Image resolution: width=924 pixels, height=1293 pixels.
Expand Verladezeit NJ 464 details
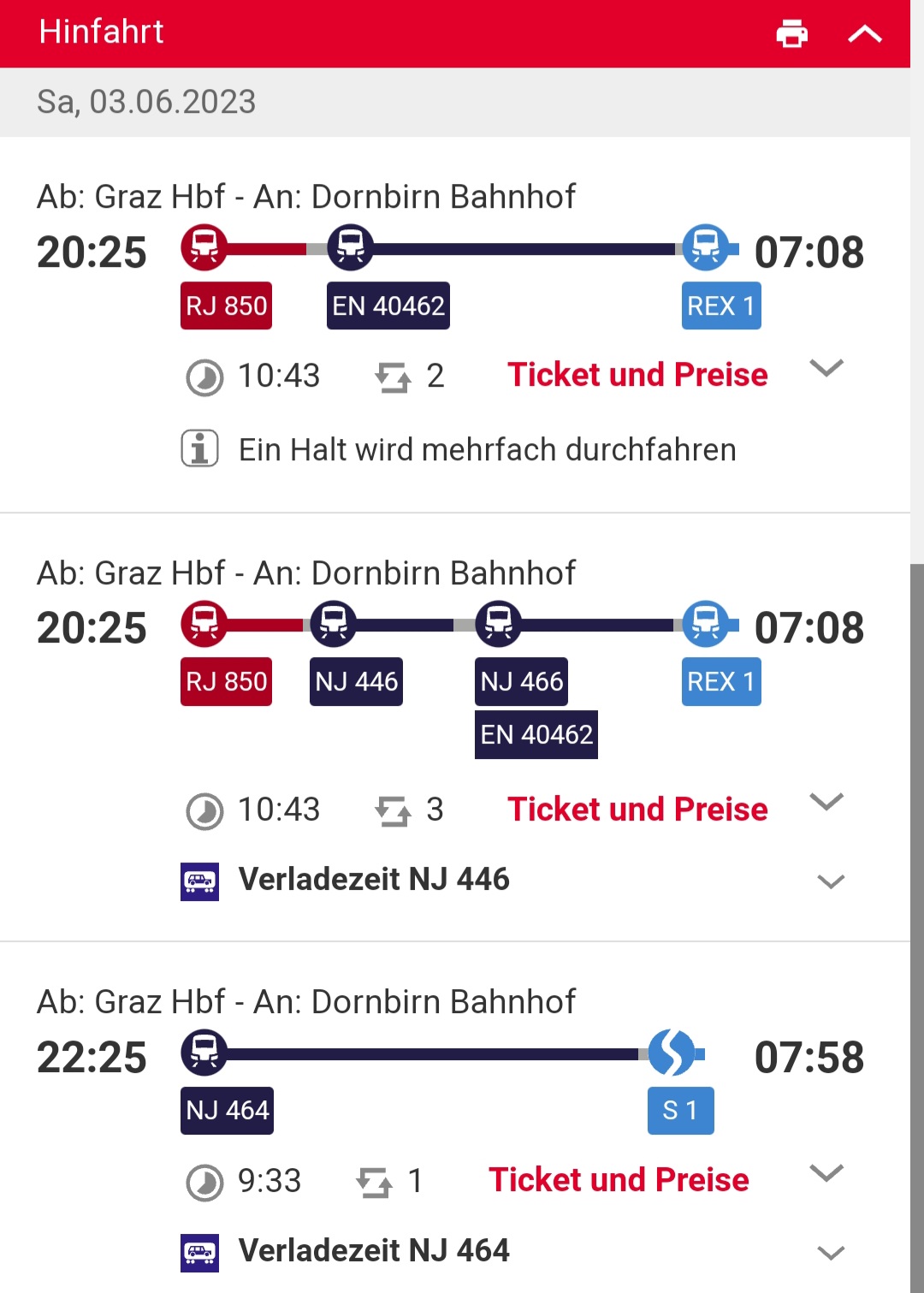[x=831, y=1253]
